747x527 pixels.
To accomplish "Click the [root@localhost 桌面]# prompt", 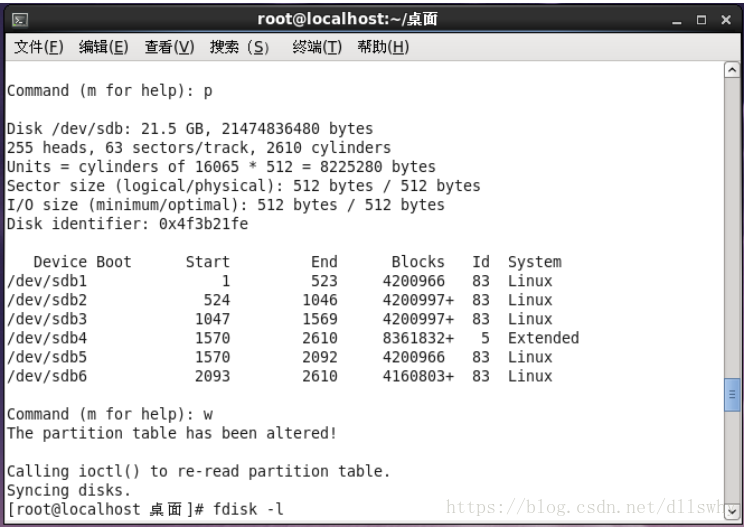I will coord(106,509).
